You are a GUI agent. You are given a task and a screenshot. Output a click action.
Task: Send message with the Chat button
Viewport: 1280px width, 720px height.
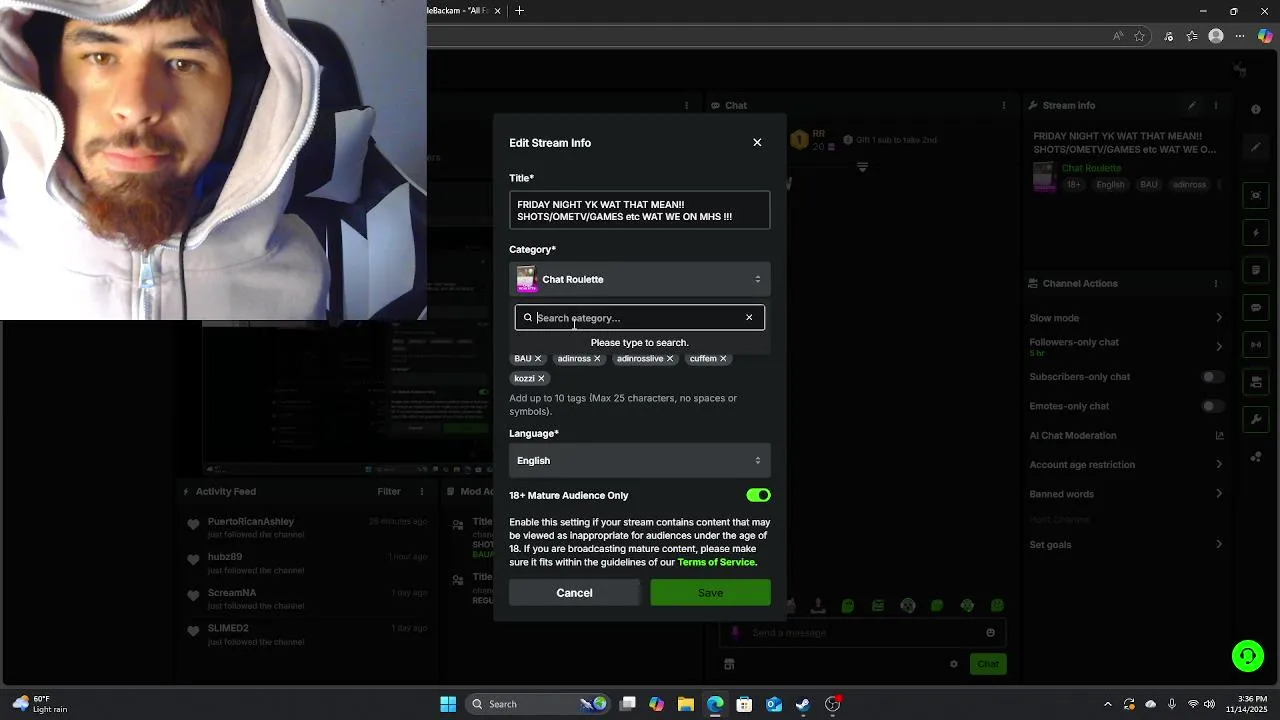tap(988, 664)
